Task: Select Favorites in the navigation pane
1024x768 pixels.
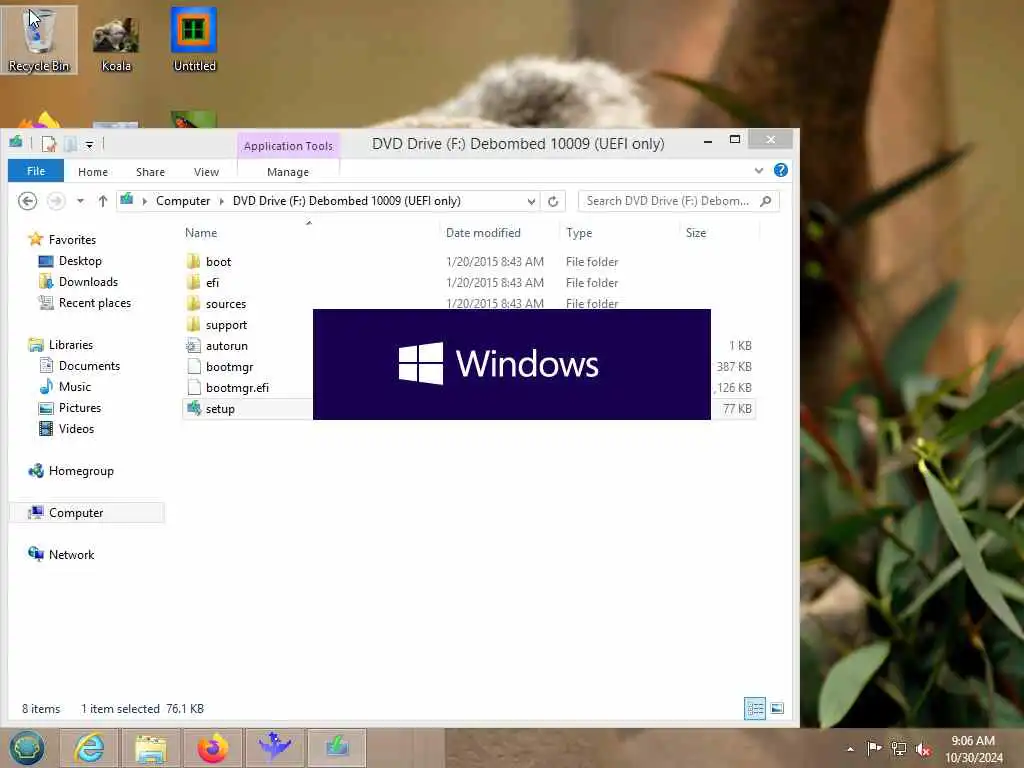Action: pos(72,240)
